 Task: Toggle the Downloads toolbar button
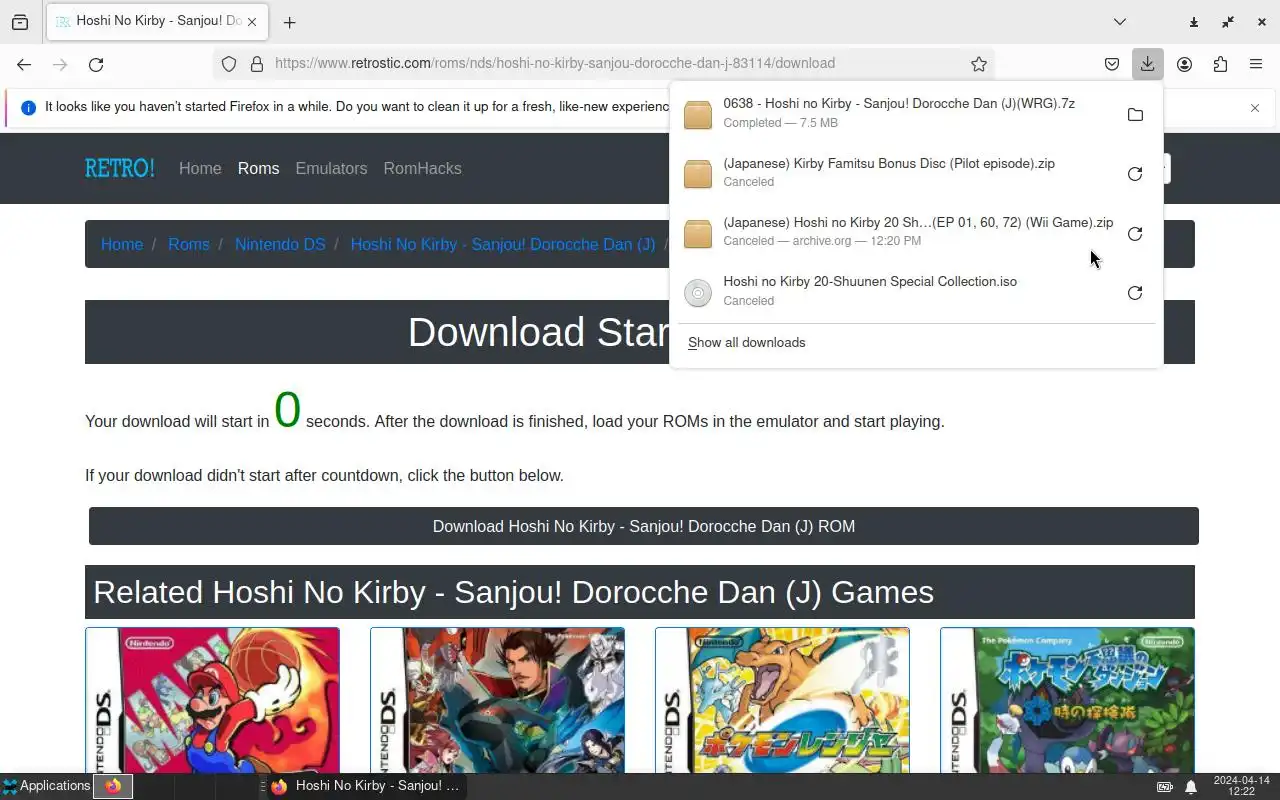pos(1147,64)
